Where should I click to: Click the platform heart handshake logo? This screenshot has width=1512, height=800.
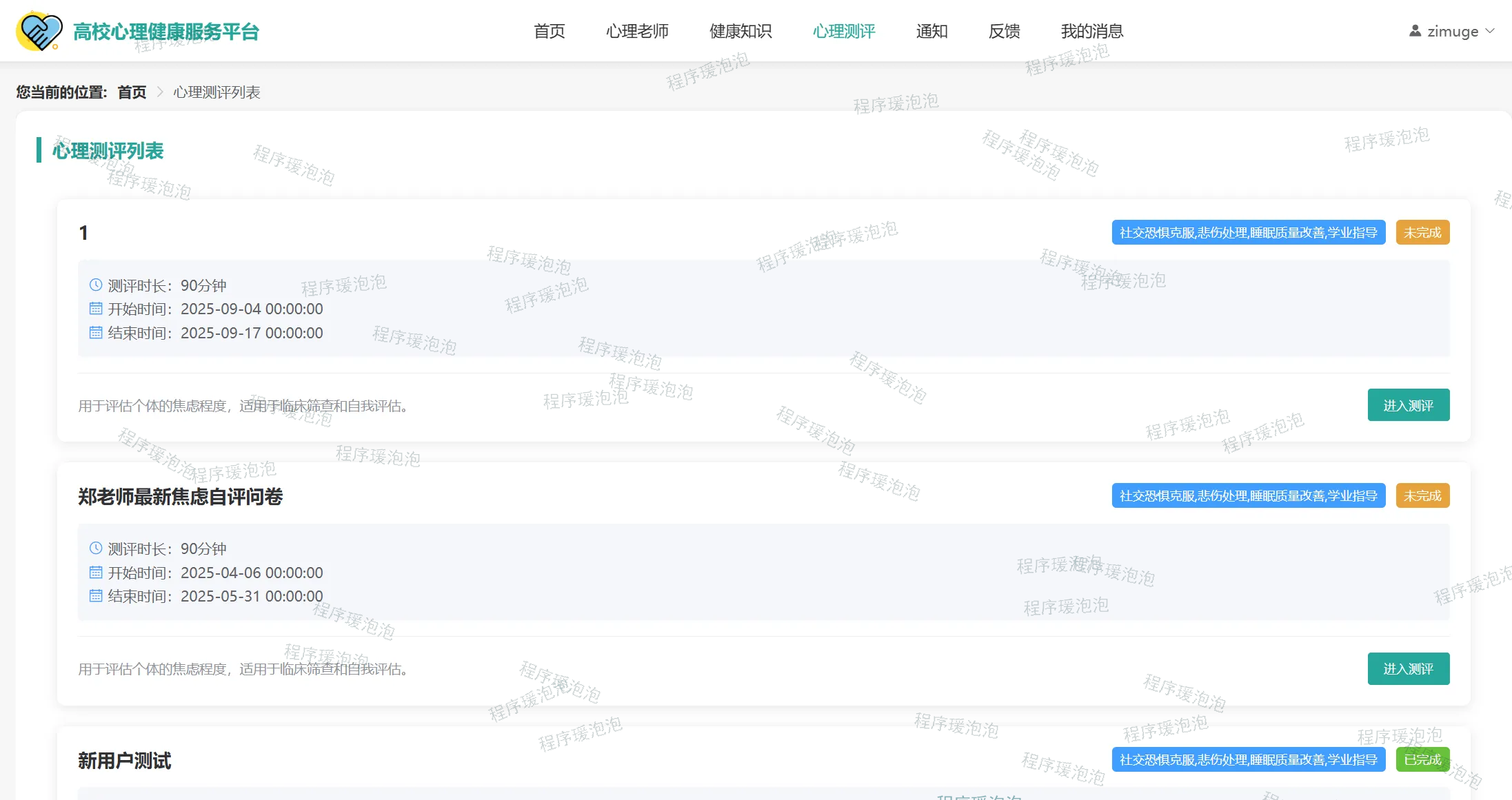click(39, 31)
